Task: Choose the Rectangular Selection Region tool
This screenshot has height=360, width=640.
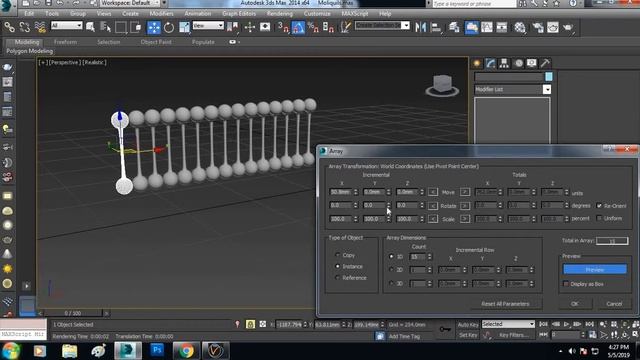Action: (x=121, y=27)
